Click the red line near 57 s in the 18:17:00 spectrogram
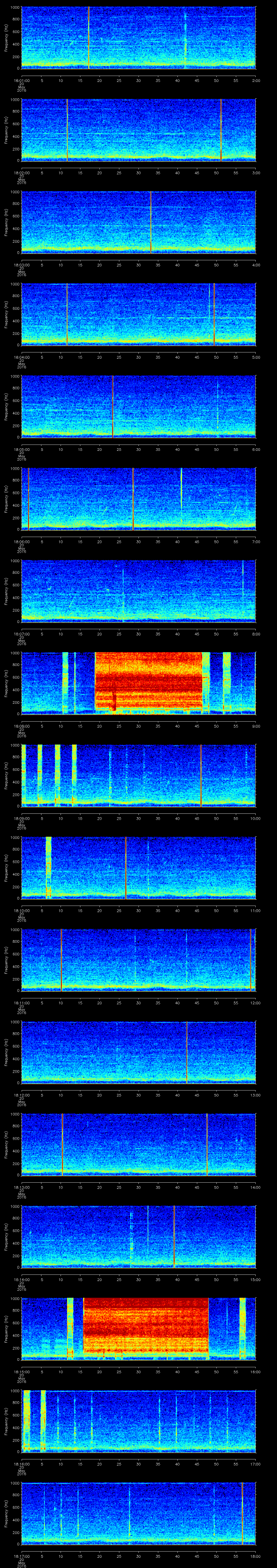 pos(242,1513)
